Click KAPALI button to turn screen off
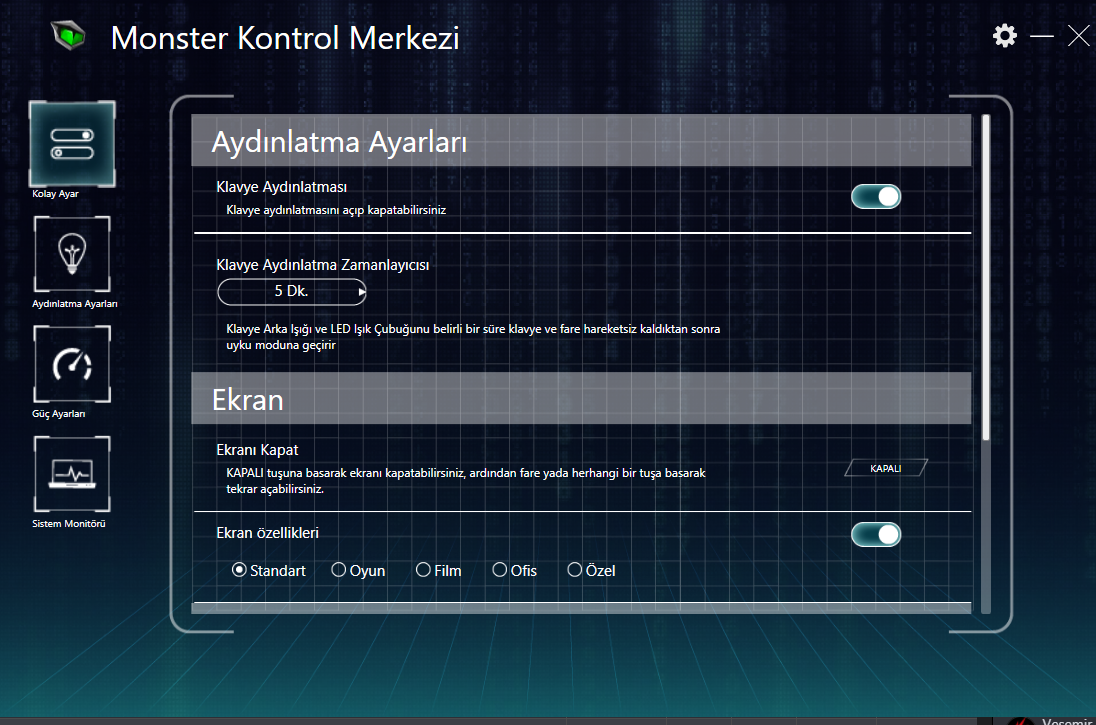 (x=886, y=468)
